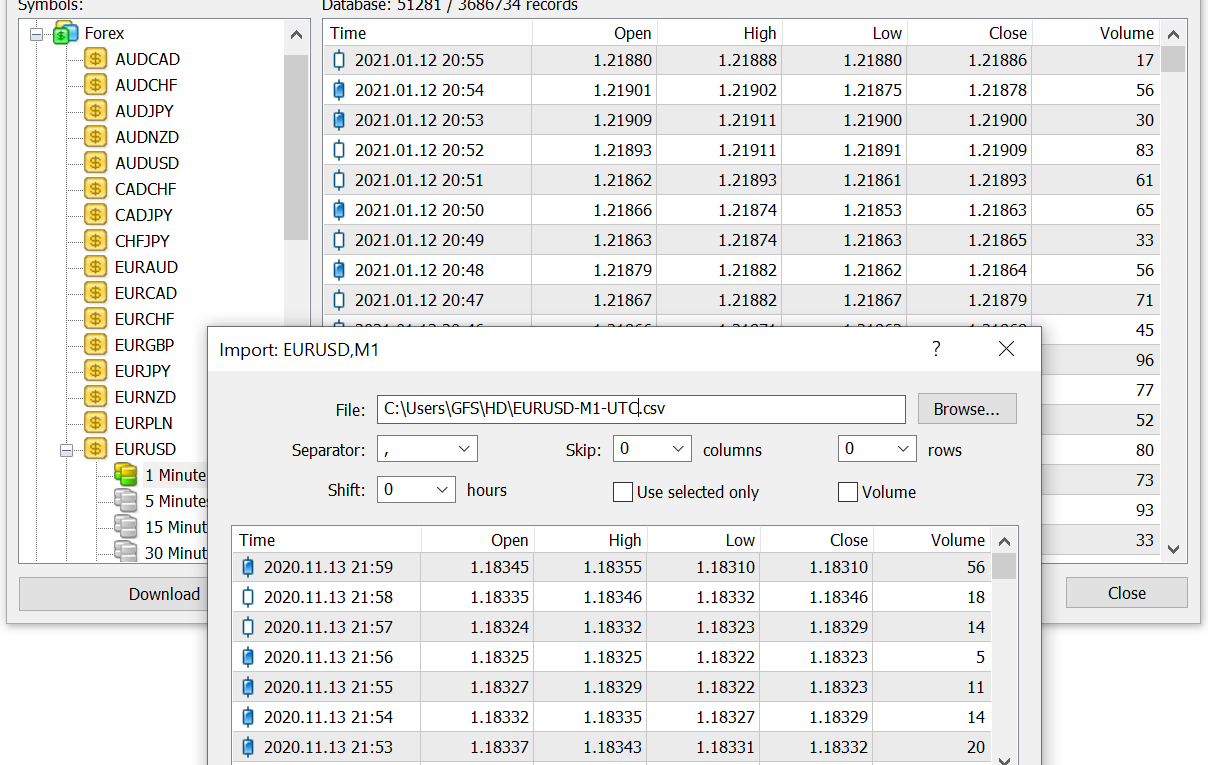Click the symbols tree scrollbar up arrow
This screenshot has width=1208, height=765.
click(x=296, y=35)
